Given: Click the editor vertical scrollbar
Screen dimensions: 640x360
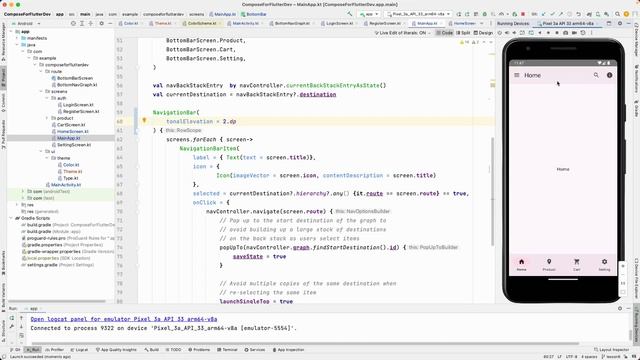Looking at the screenshot, I should 492,192.
